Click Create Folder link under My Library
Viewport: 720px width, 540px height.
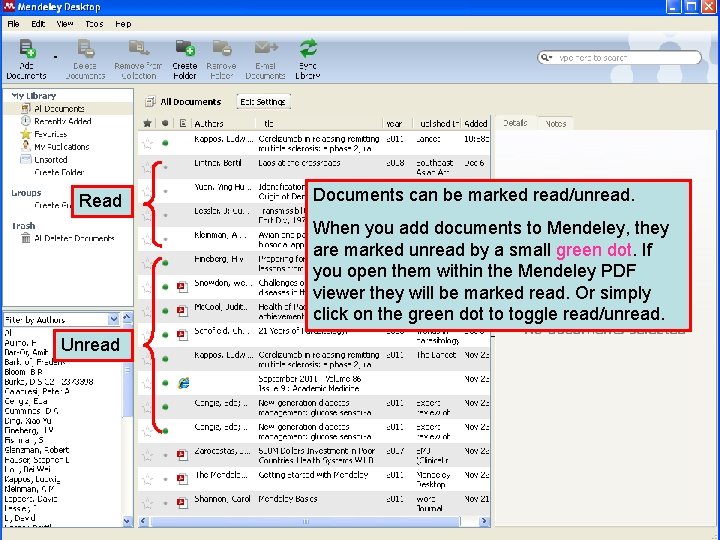coord(59,173)
